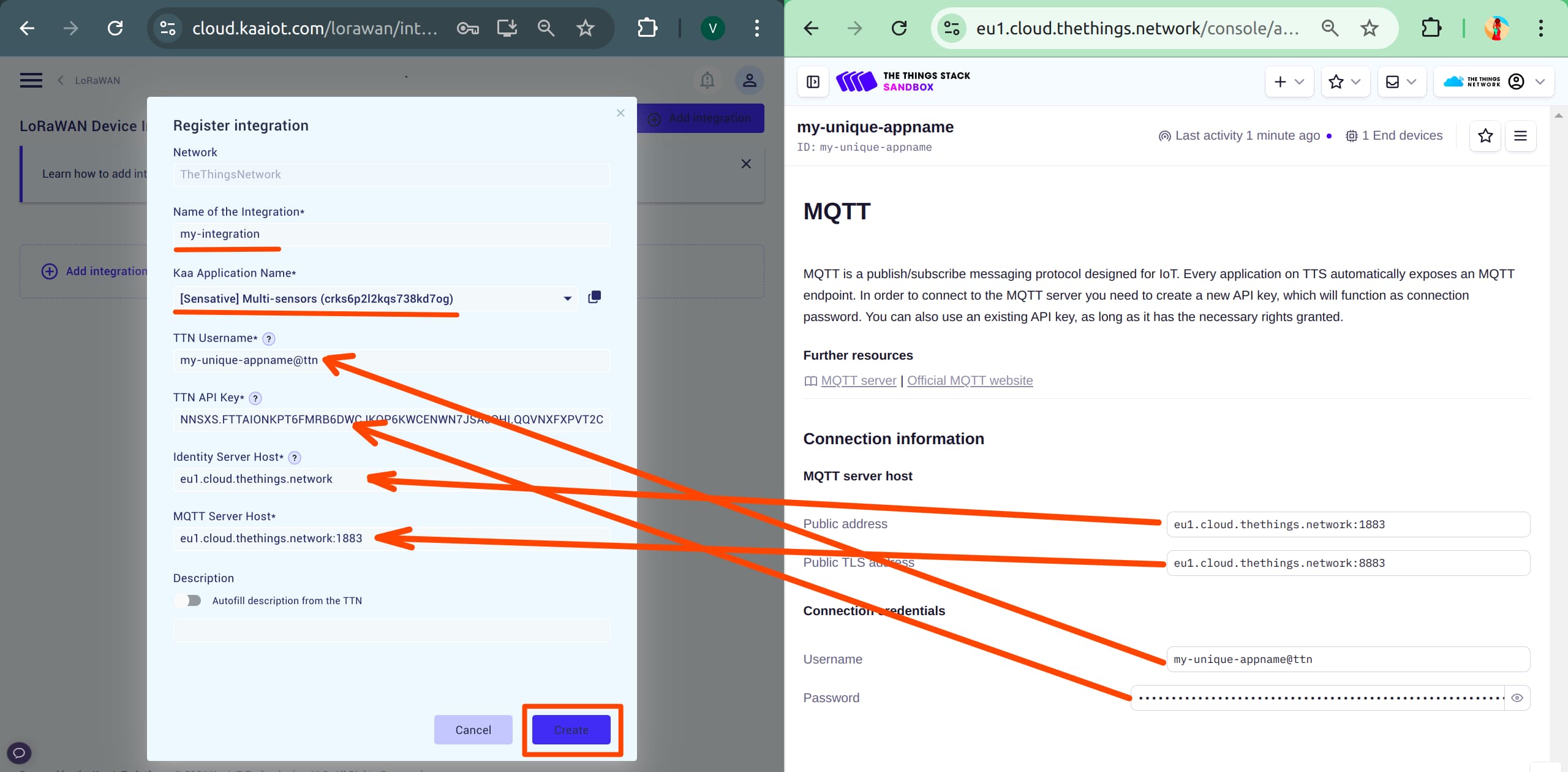
Task: Close the Register integration dialog
Action: (x=620, y=113)
